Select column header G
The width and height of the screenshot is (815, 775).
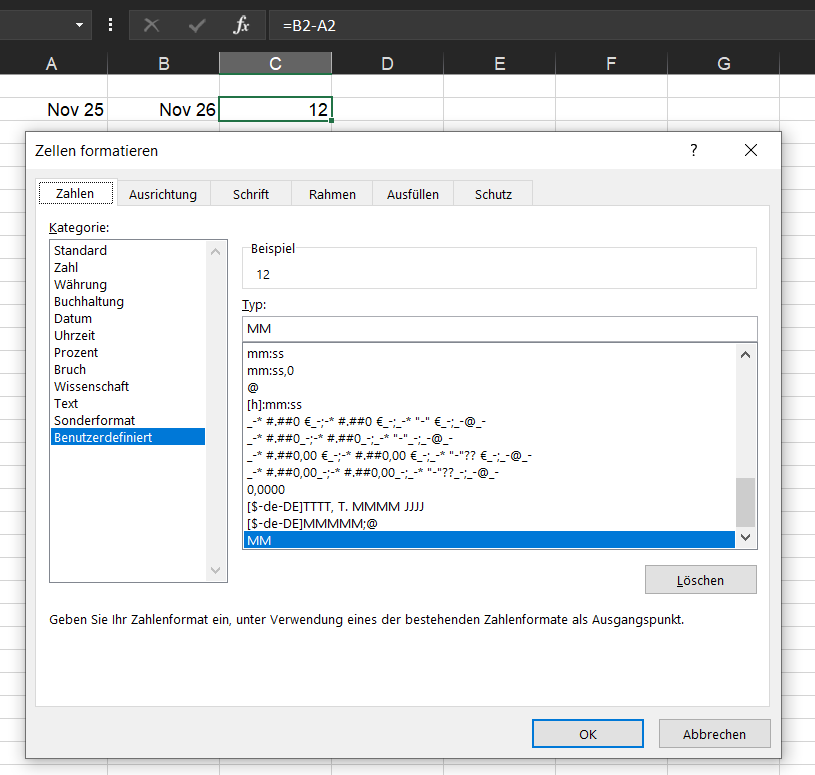click(724, 63)
